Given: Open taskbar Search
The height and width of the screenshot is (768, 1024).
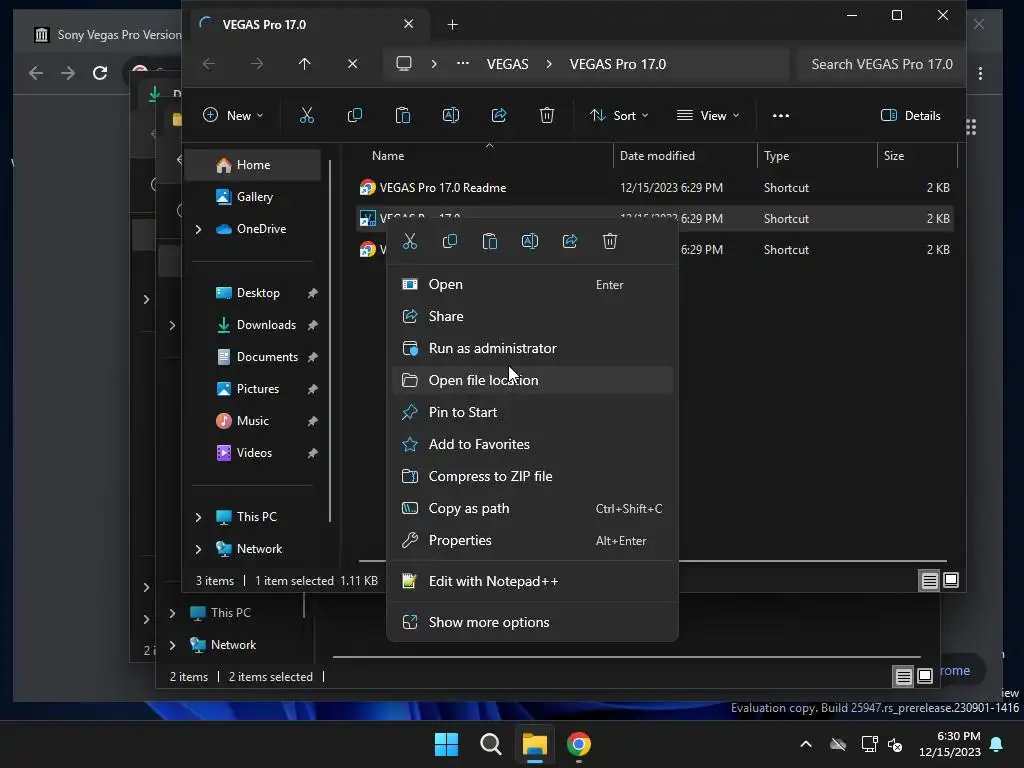Looking at the screenshot, I should [x=490, y=744].
